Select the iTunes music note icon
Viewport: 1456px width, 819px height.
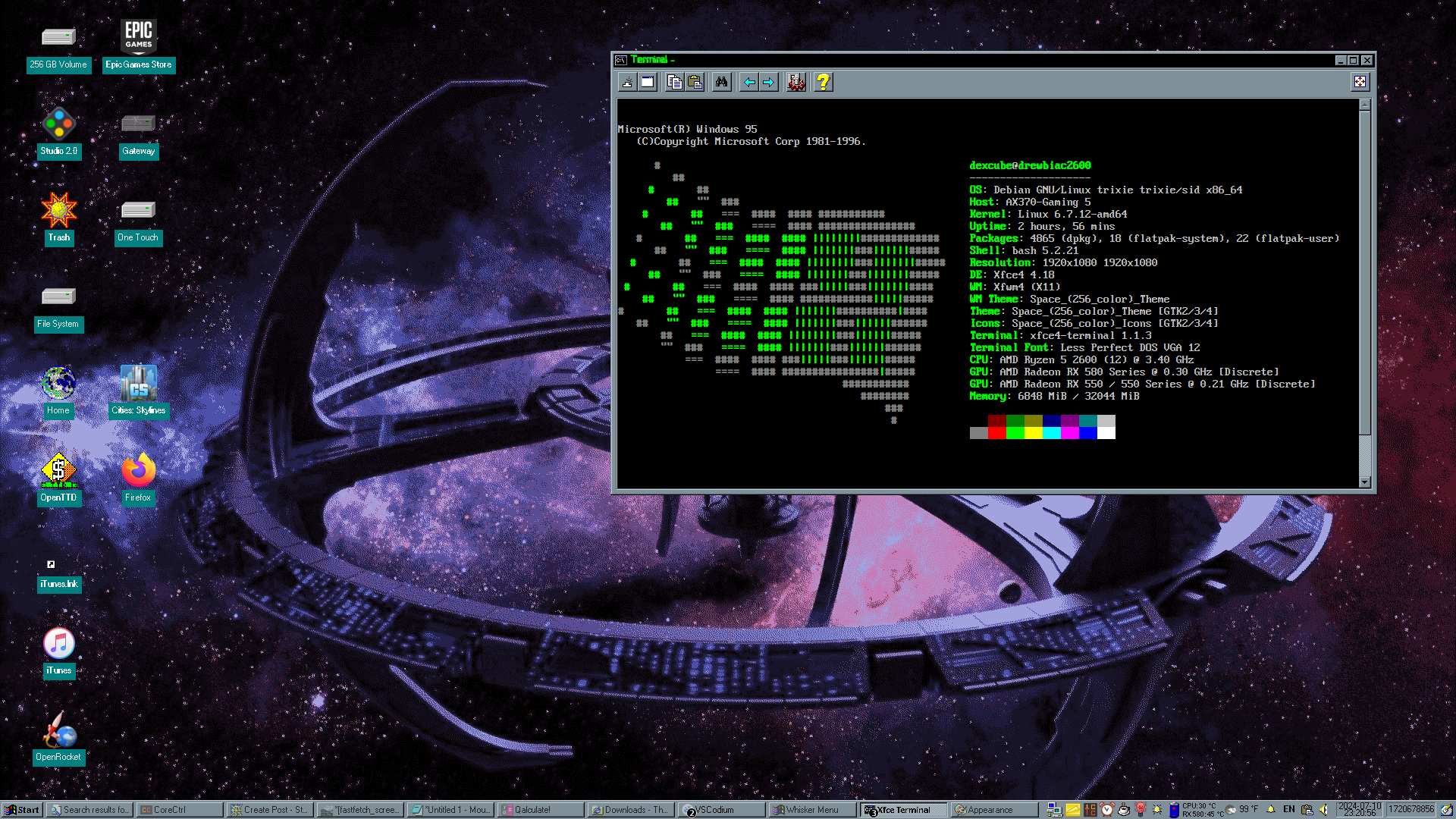[x=58, y=652]
